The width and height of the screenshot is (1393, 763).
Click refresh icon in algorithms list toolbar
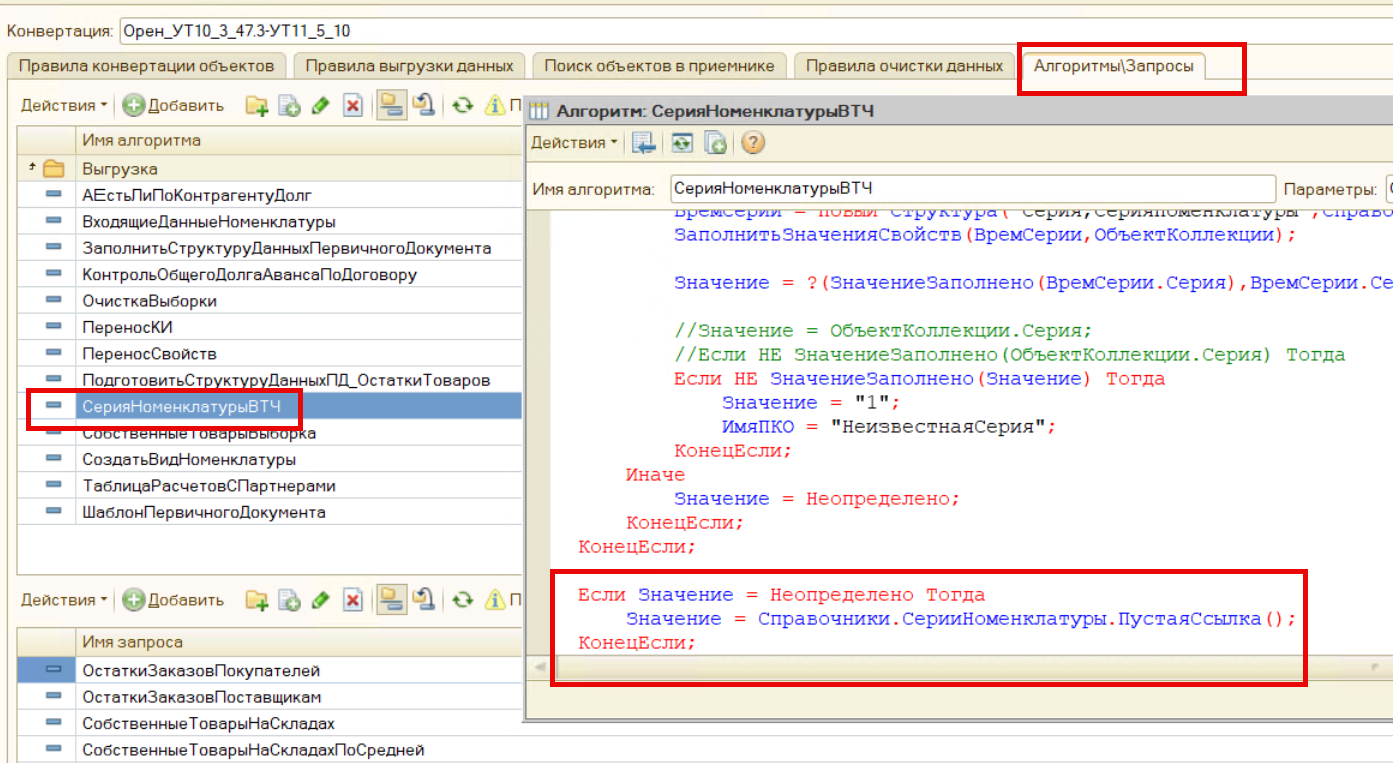[x=461, y=106]
